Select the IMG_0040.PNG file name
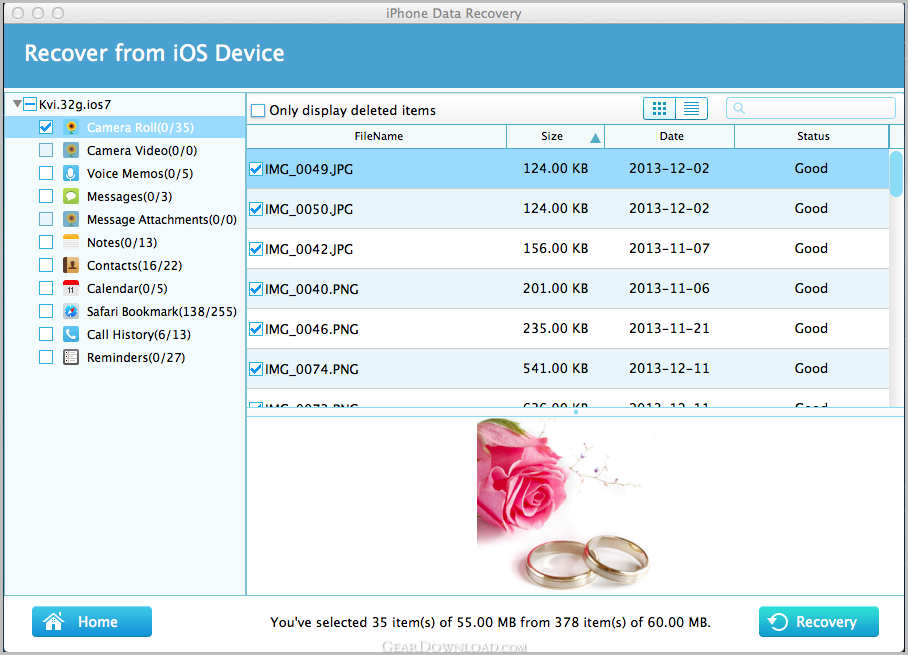Screen dimensions: 908x655 (312, 290)
